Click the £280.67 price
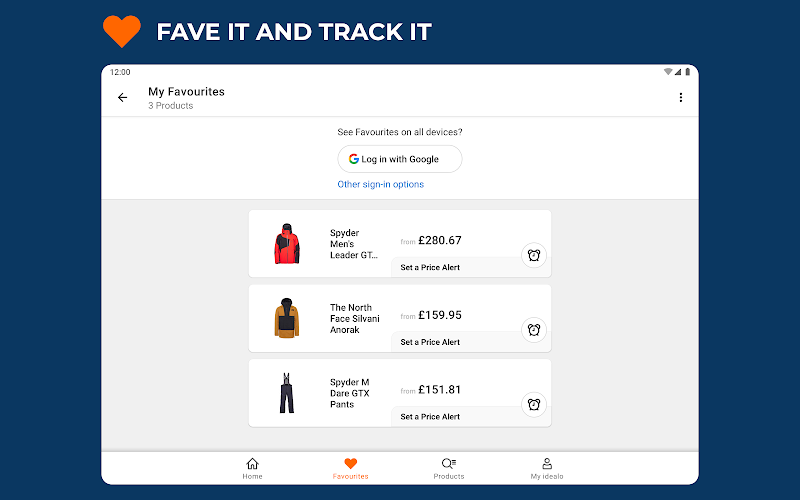 tap(440, 241)
